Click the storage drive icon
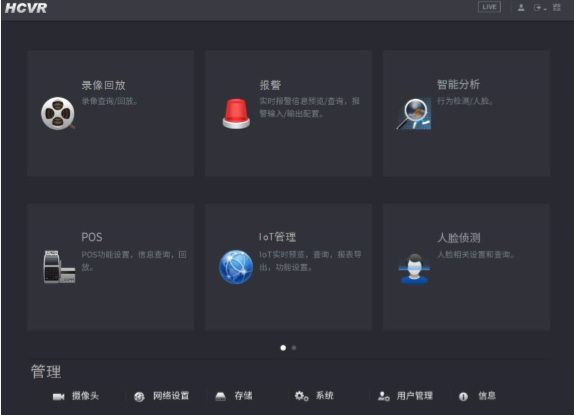This screenshot has width=574, height=415. coord(220,396)
